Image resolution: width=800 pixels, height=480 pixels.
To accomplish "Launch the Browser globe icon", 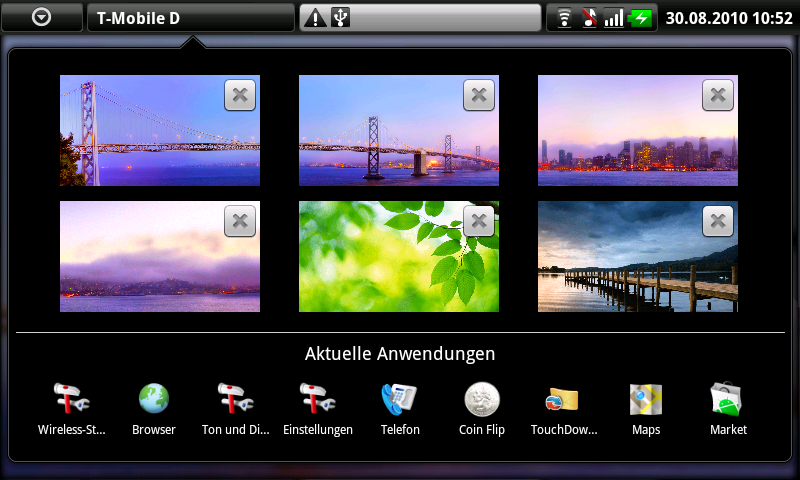I will (153, 401).
